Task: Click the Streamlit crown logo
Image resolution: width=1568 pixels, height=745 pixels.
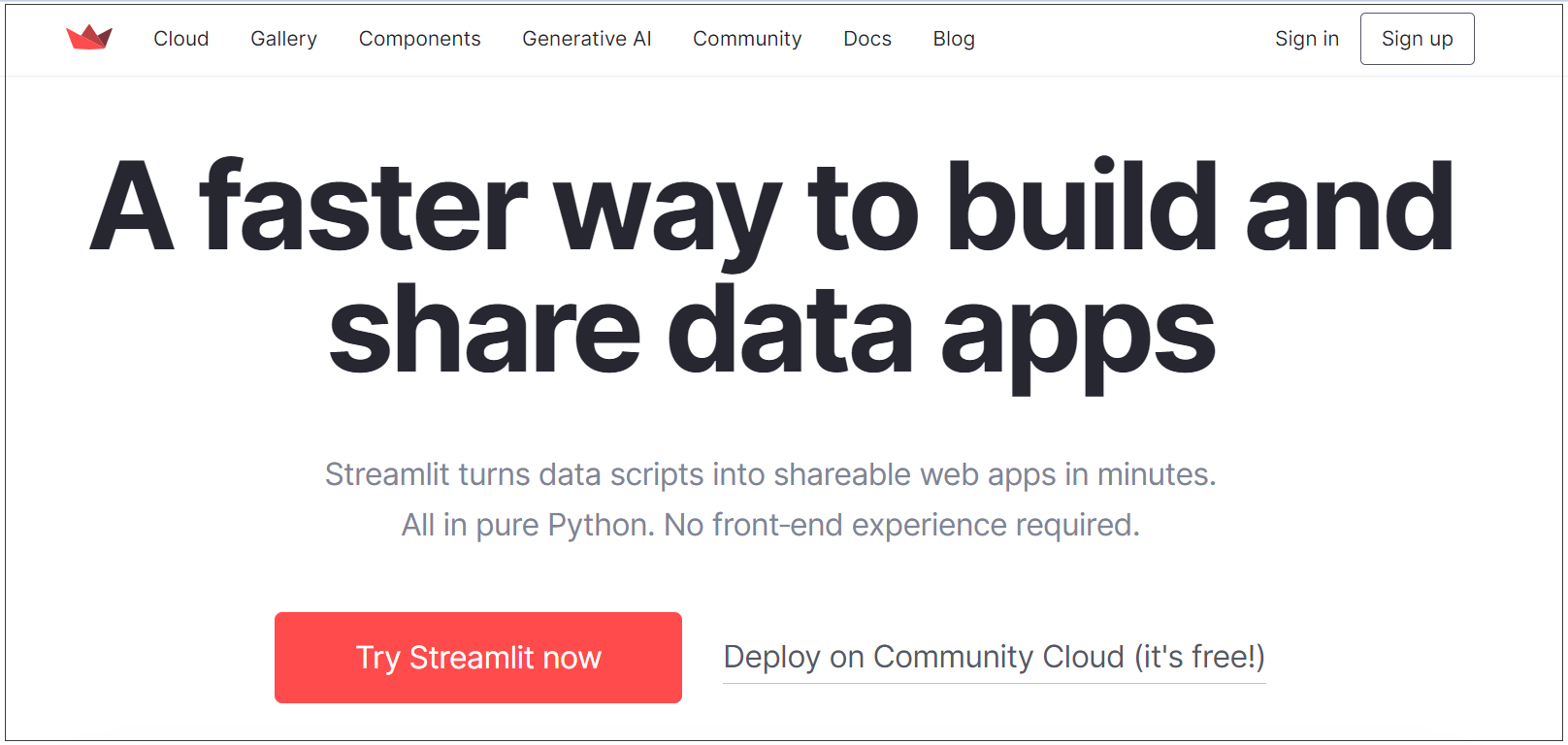Action: 89,38
